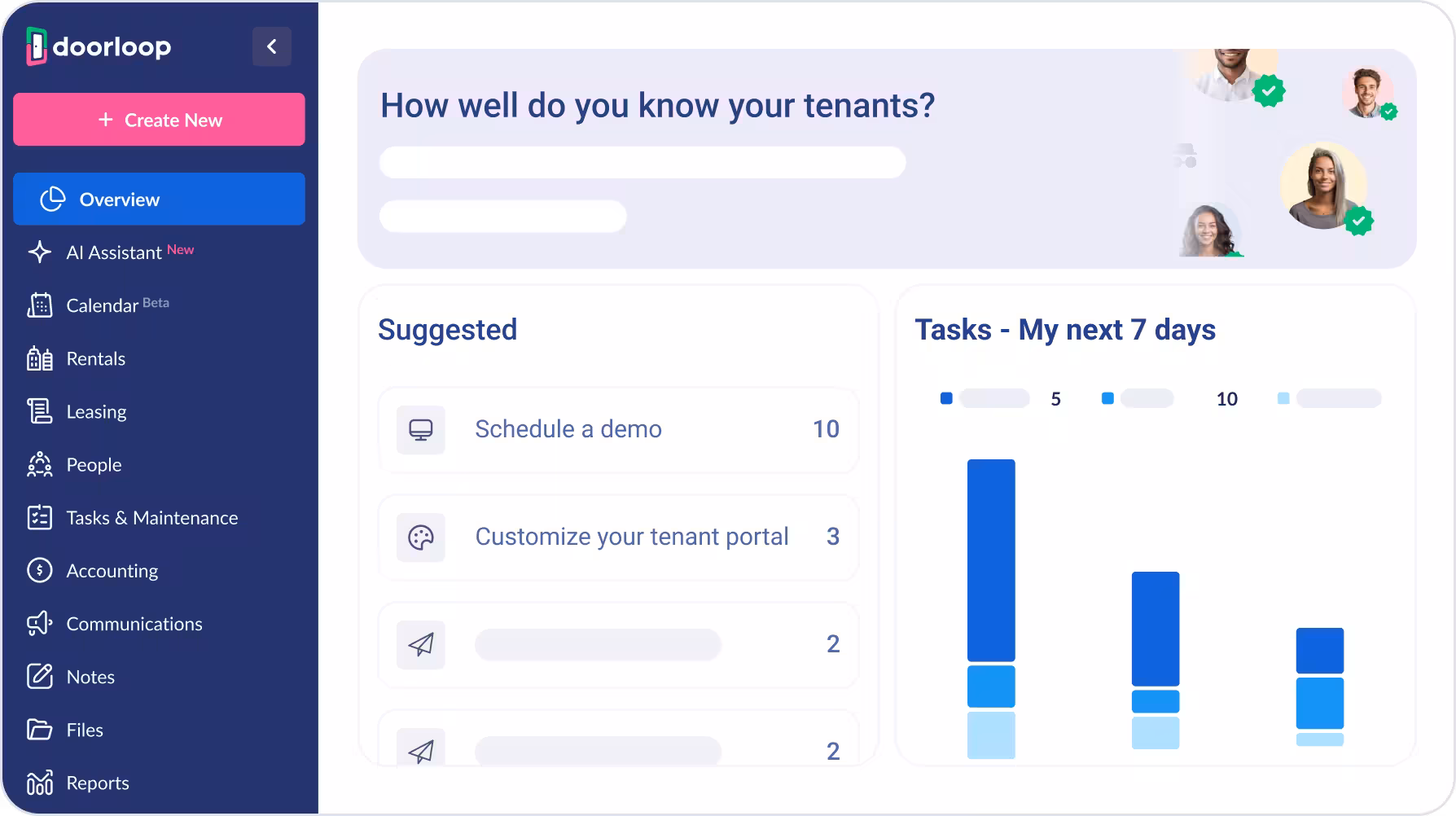
Task: Open the Leasing document icon
Action: [39, 411]
